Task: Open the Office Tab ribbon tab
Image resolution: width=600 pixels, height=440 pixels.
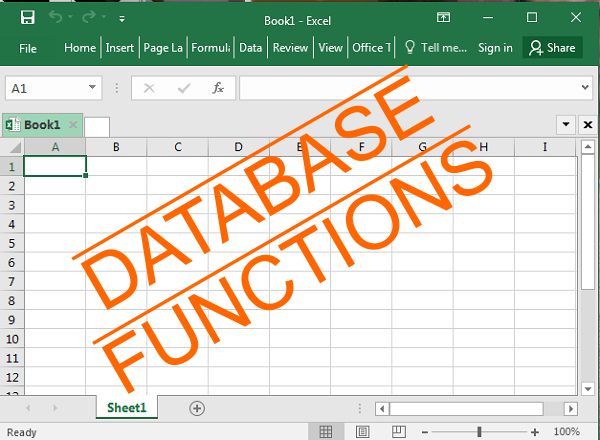Action: [371, 48]
